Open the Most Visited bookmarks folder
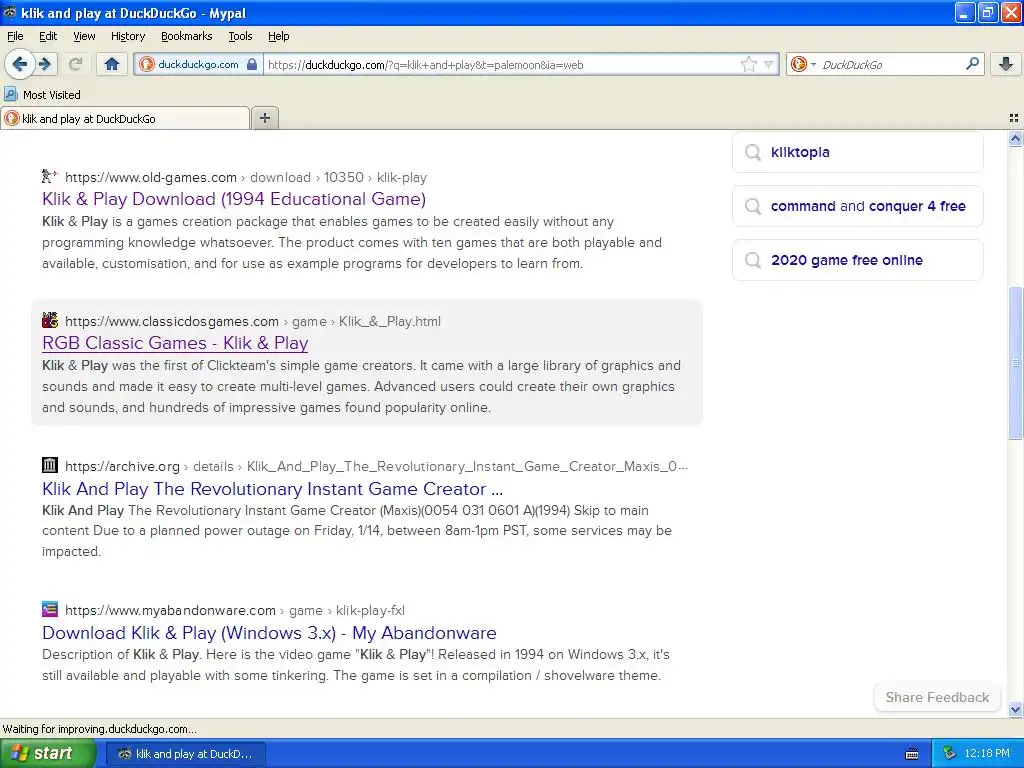 (x=42, y=95)
